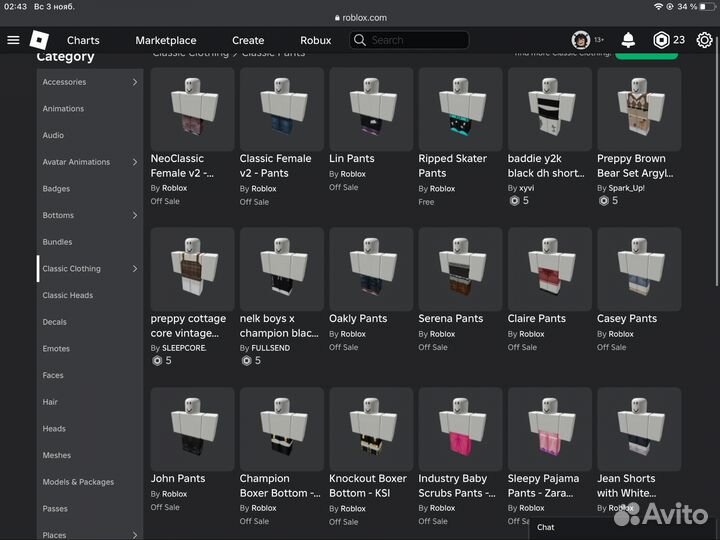Select Decals in the category list
The width and height of the screenshot is (720, 540).
tap(55, 322)
